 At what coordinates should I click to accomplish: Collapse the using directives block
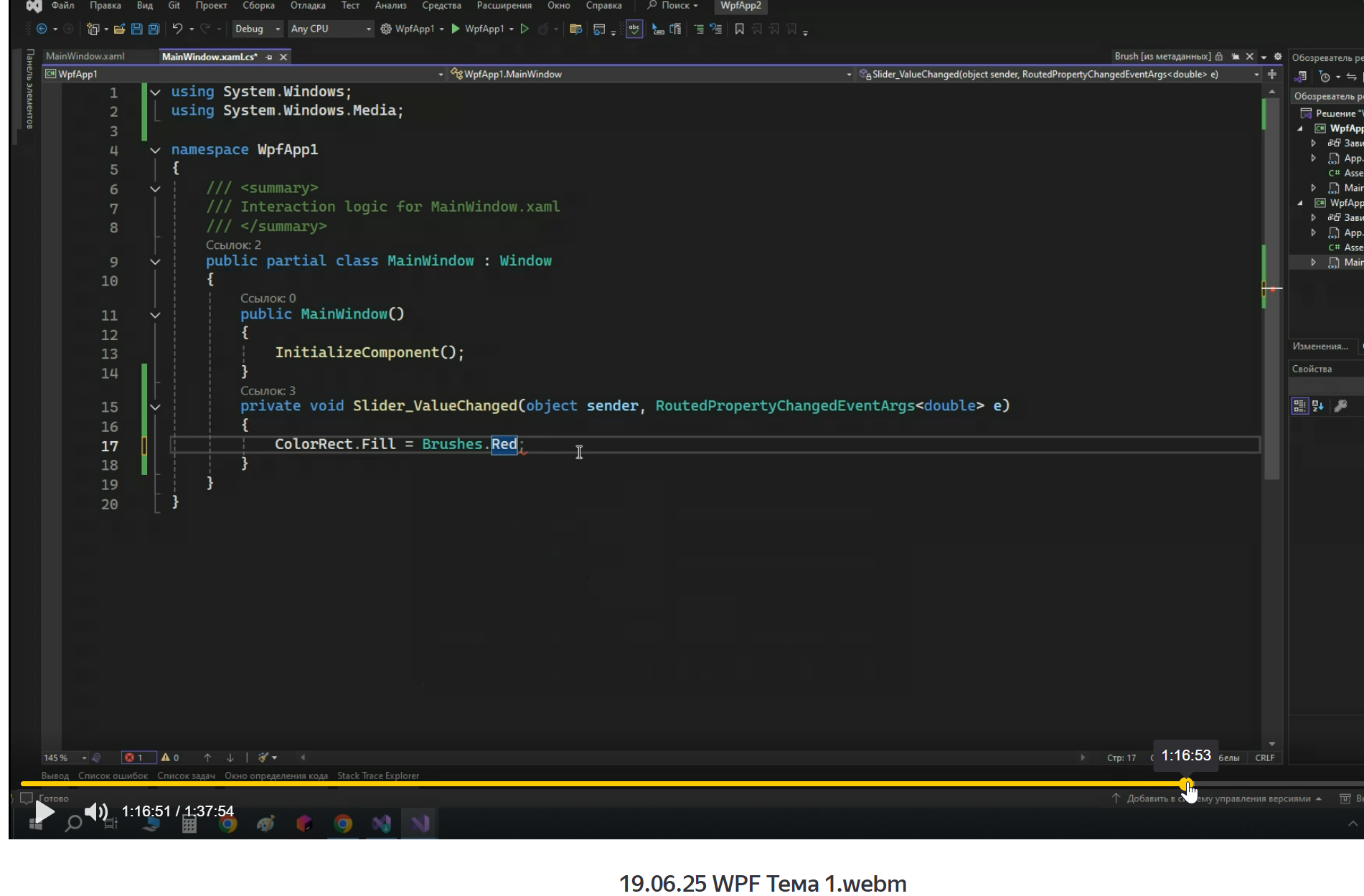(x=155, y=92)
